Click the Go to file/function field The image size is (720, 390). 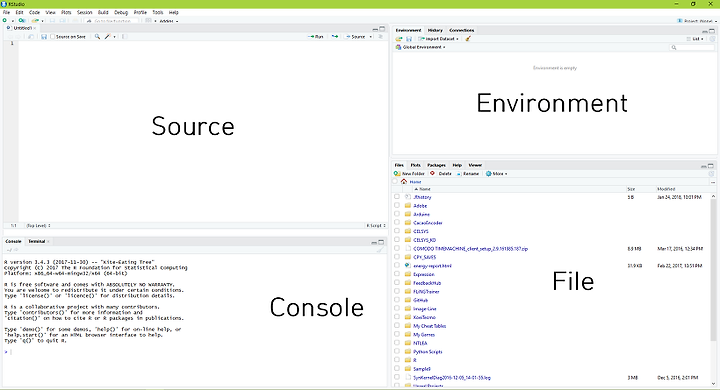point(112,21)
